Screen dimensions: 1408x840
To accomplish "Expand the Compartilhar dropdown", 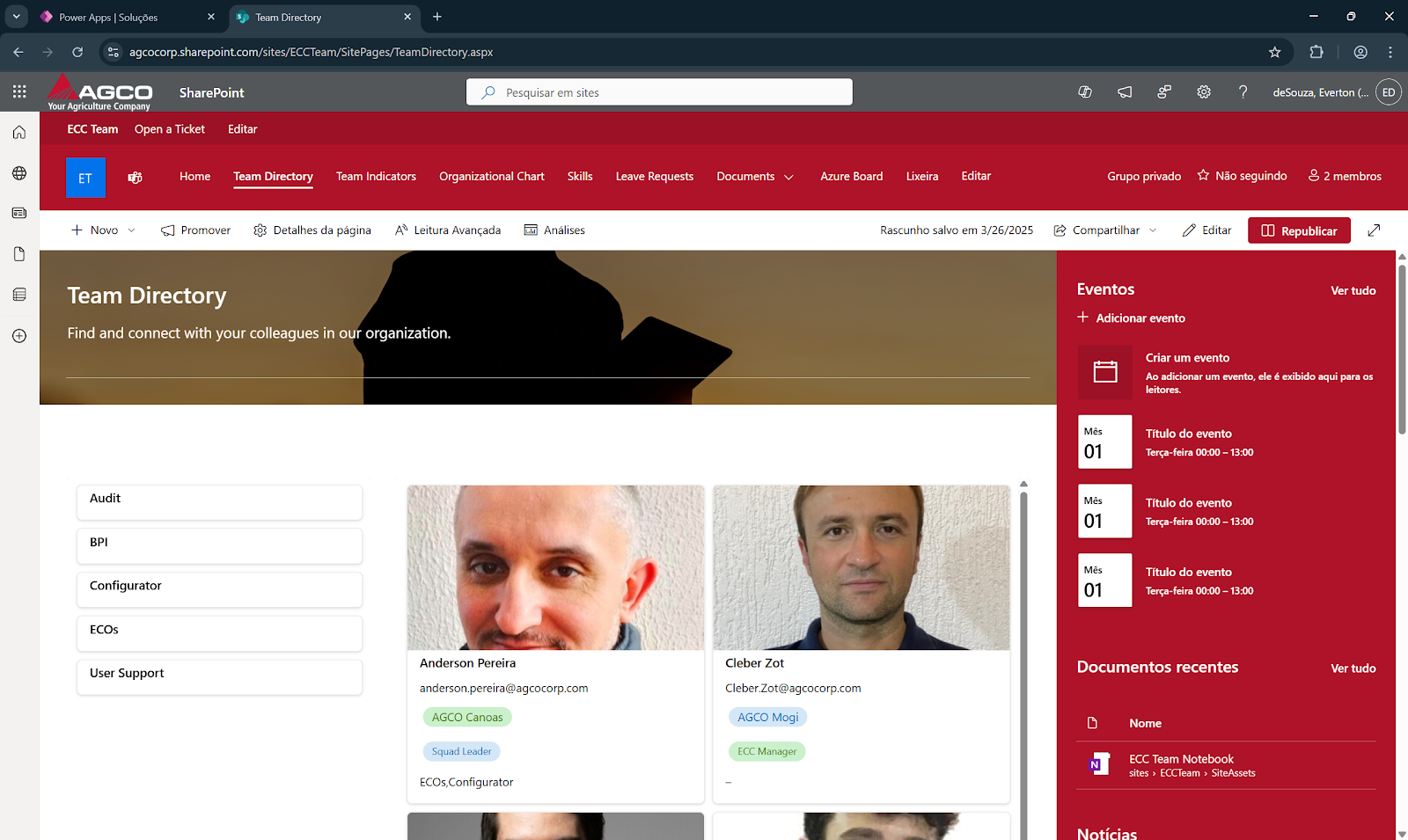I will coord(1153,230).
